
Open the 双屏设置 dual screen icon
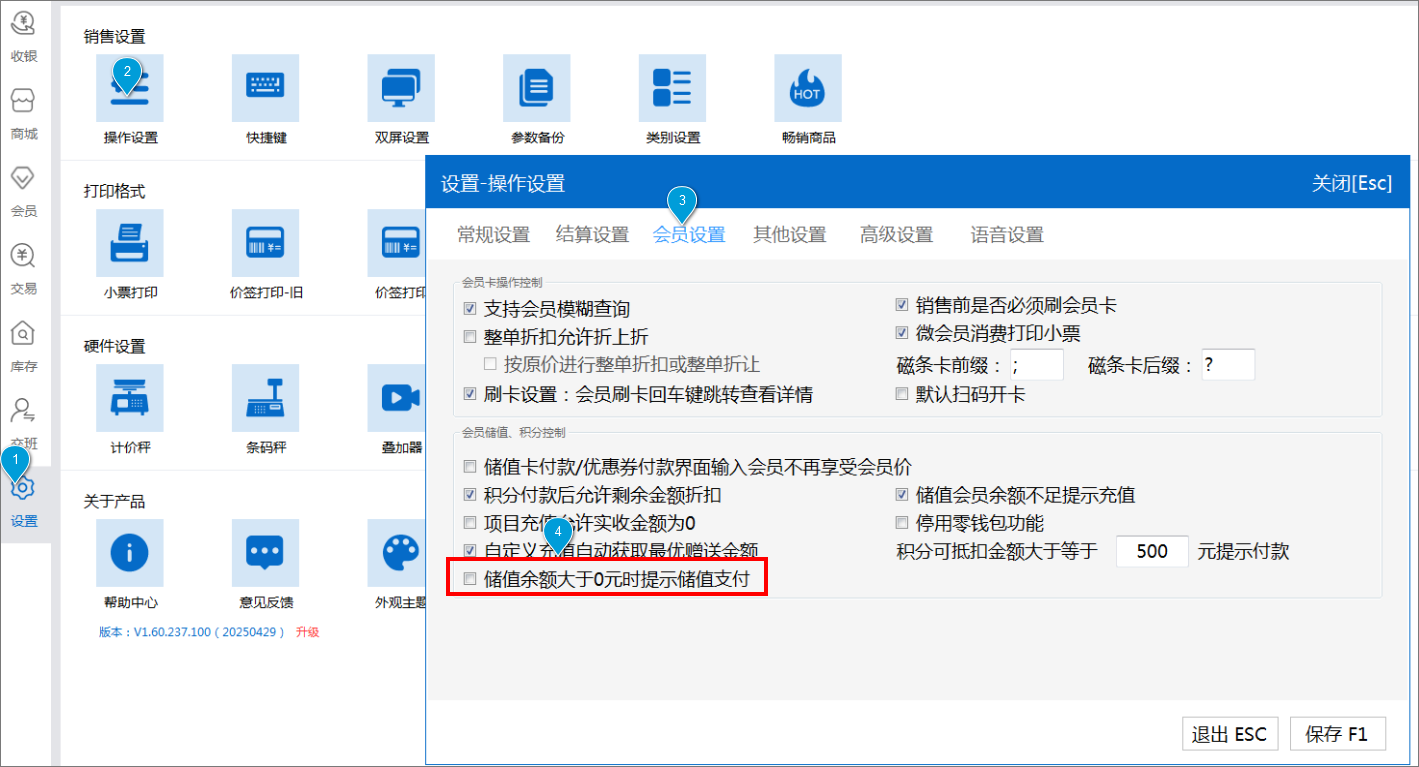[401, 89]
